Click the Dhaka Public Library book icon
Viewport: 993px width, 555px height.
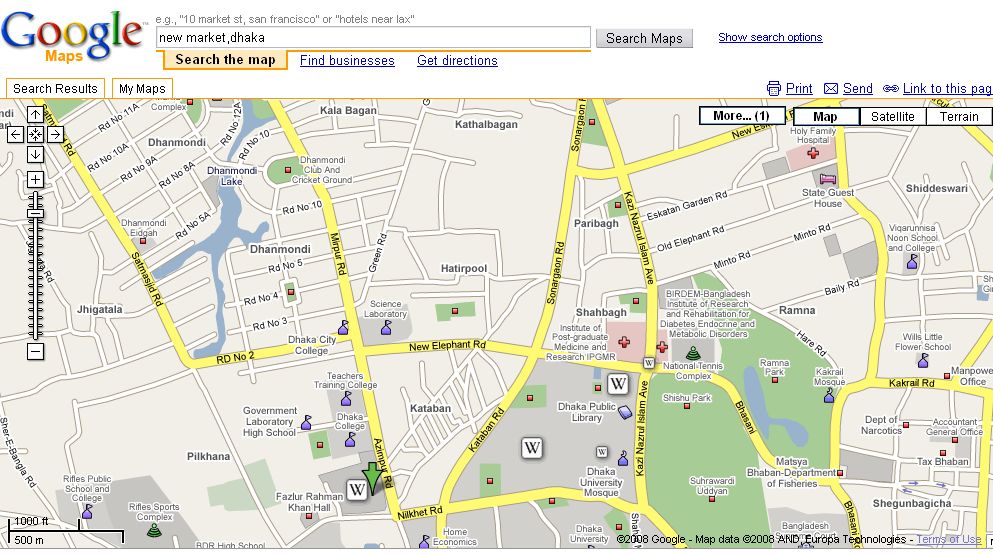click(x=625, y=412)
